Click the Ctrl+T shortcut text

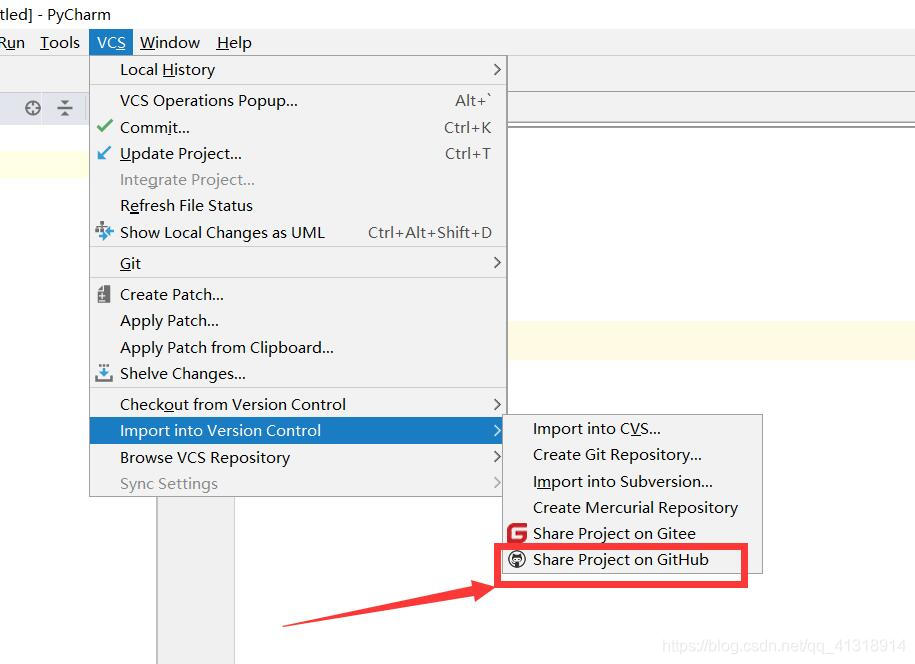[467, 153]
